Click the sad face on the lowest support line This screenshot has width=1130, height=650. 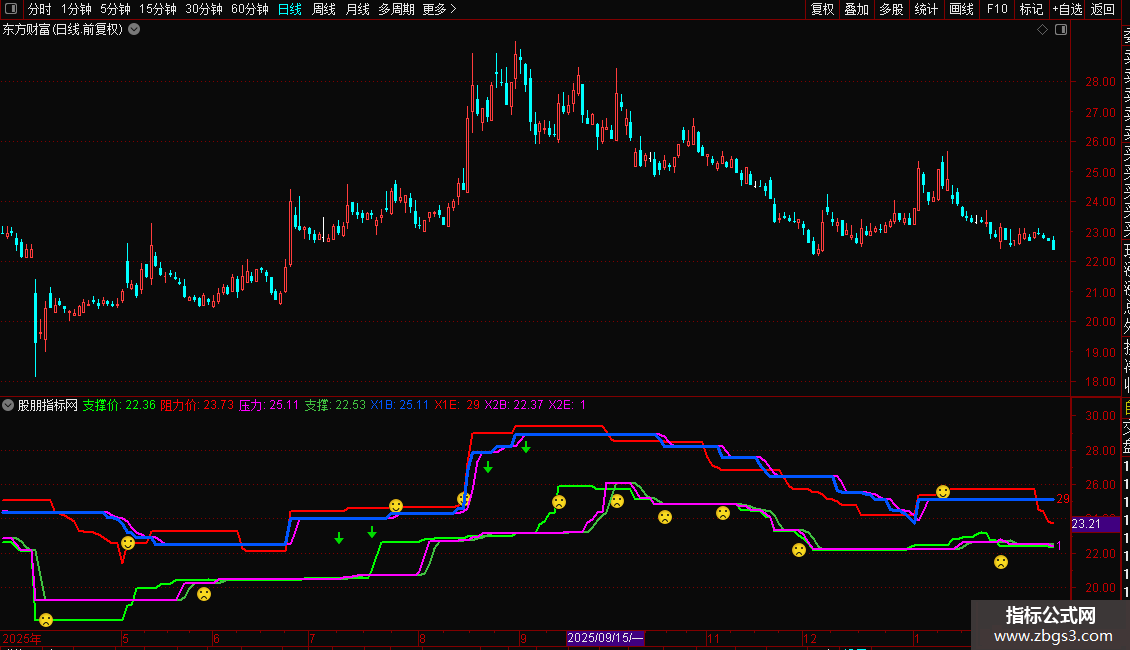coord(46,620)
